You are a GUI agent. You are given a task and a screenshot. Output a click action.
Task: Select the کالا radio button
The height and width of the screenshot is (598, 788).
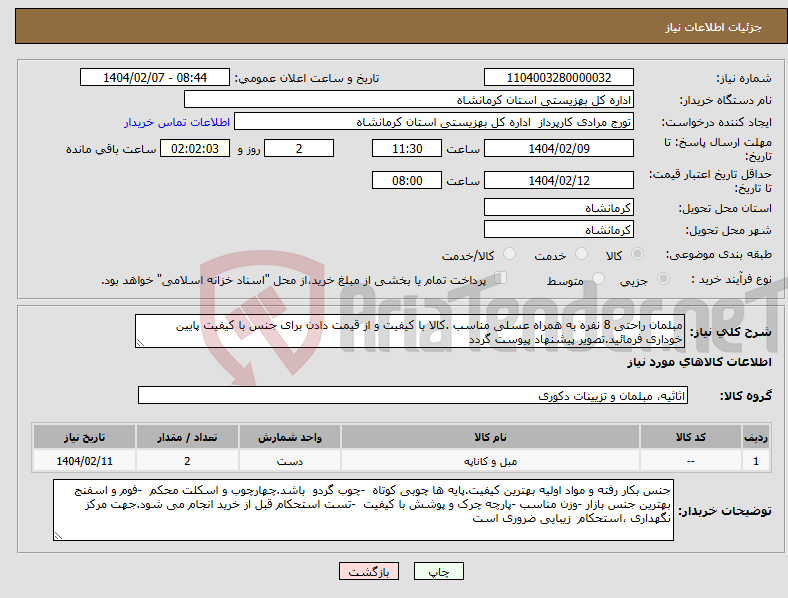637,254
